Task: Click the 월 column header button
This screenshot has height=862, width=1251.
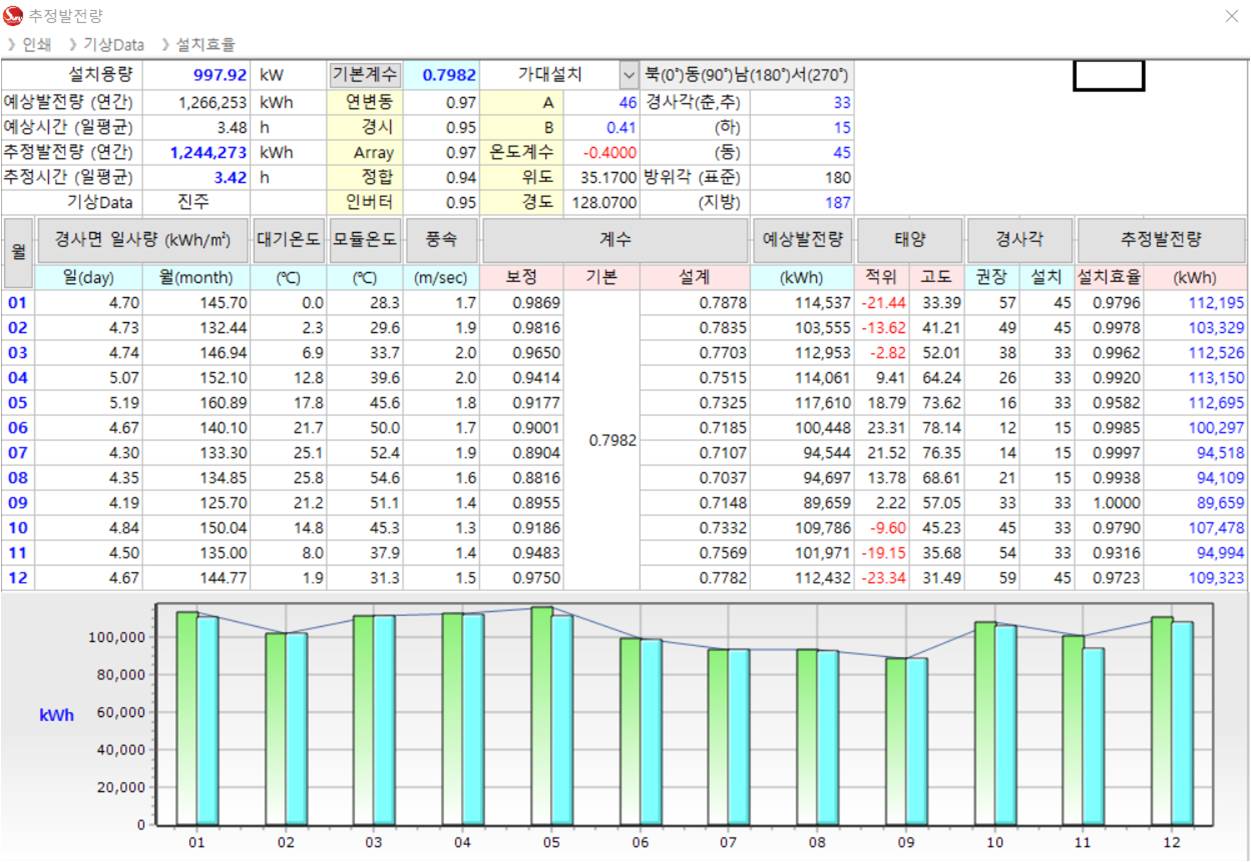Action: point(18,253)
